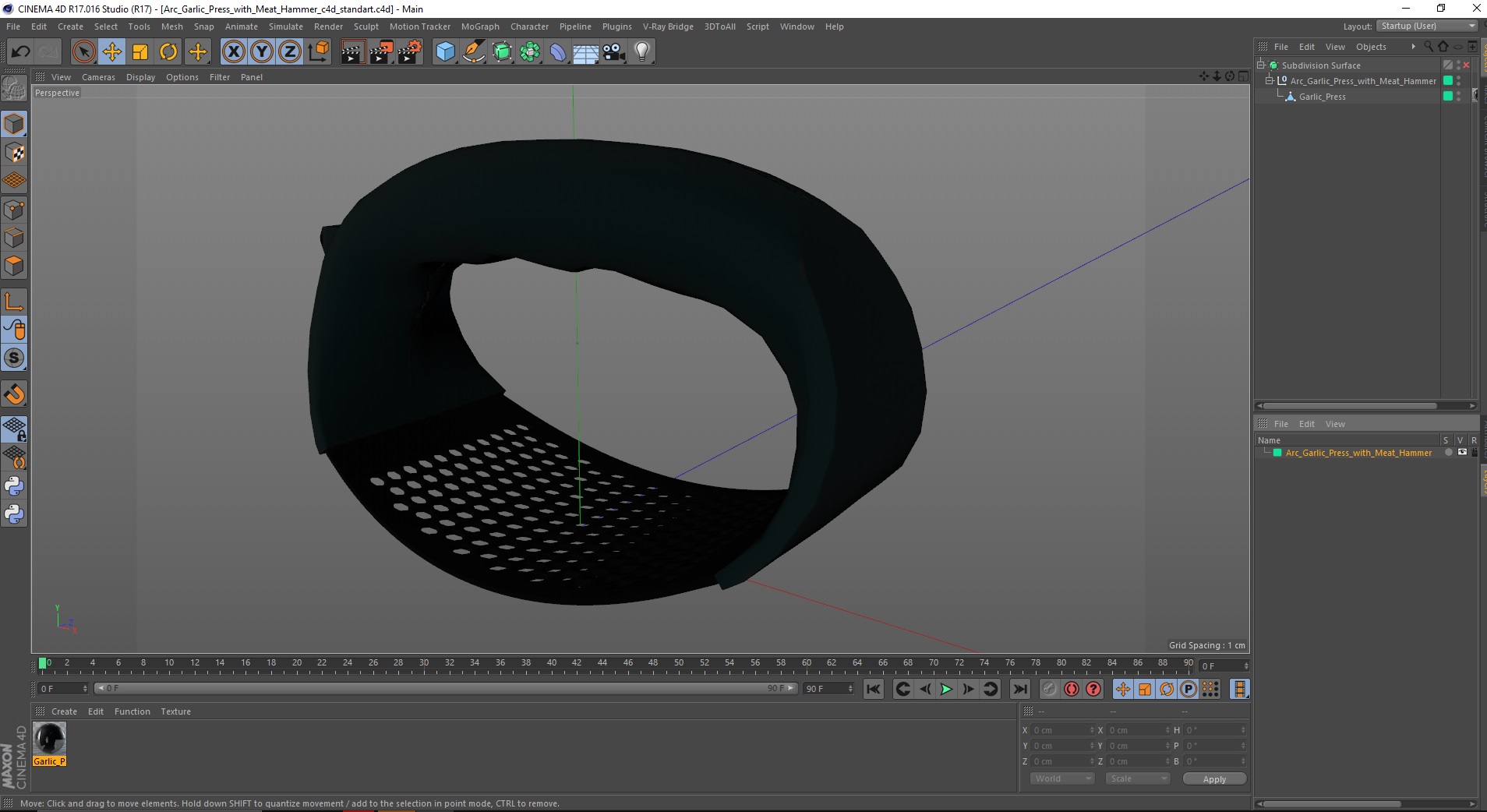Open the deformer icon
1487x812 pixels.
coord(558,52)
